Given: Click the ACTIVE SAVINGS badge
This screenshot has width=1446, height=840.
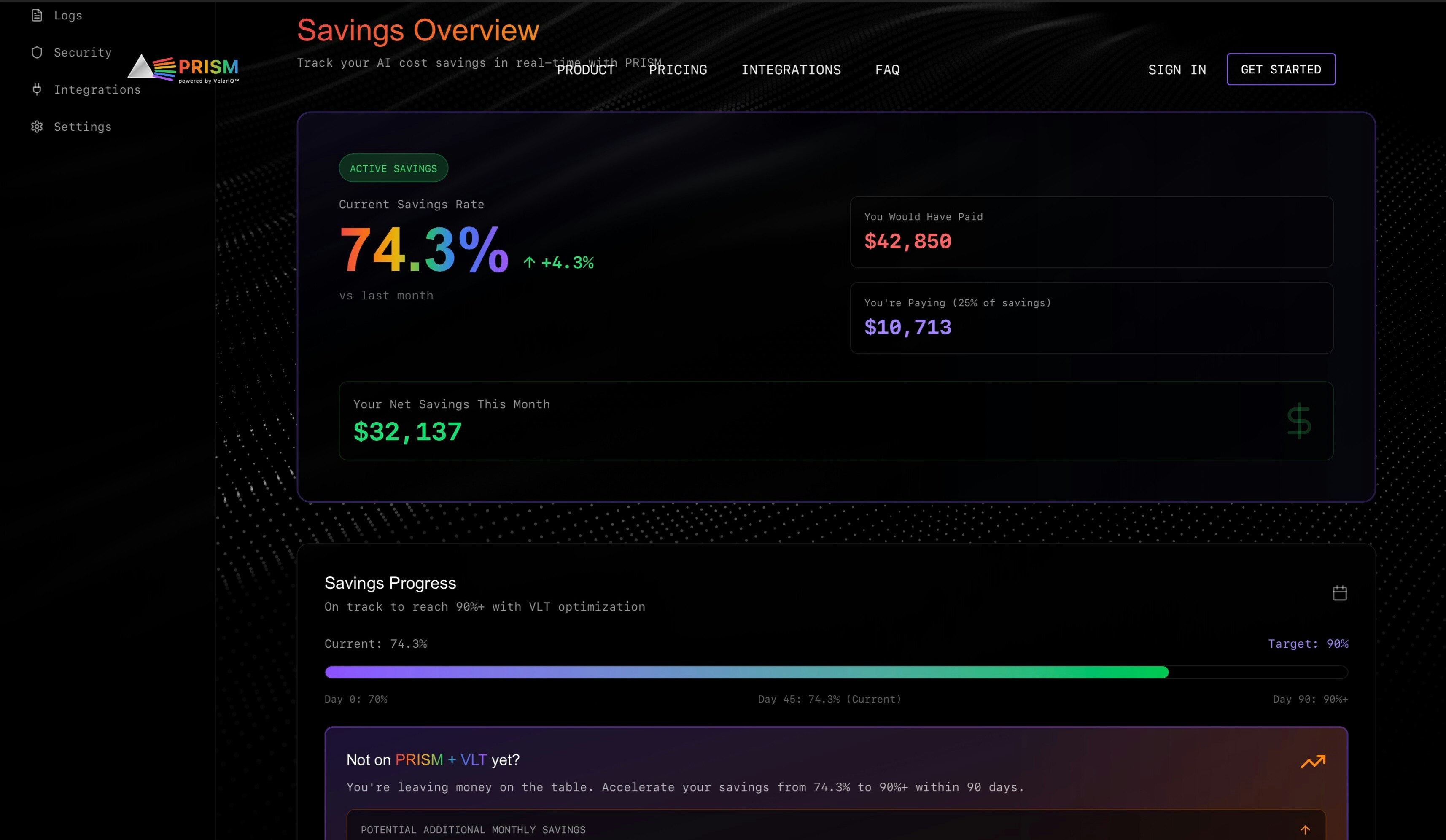Looking at the screenshot, I should (393, 168).
